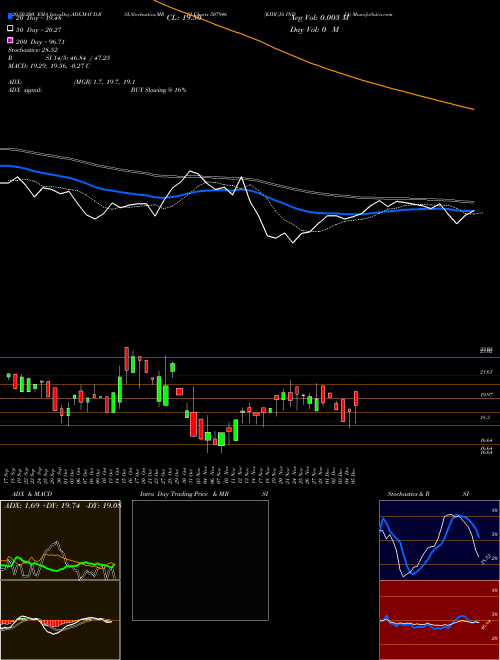Click the ADX indicator chart with green line
The width and height of the screenshot is (500, 660).
point(60,540)
